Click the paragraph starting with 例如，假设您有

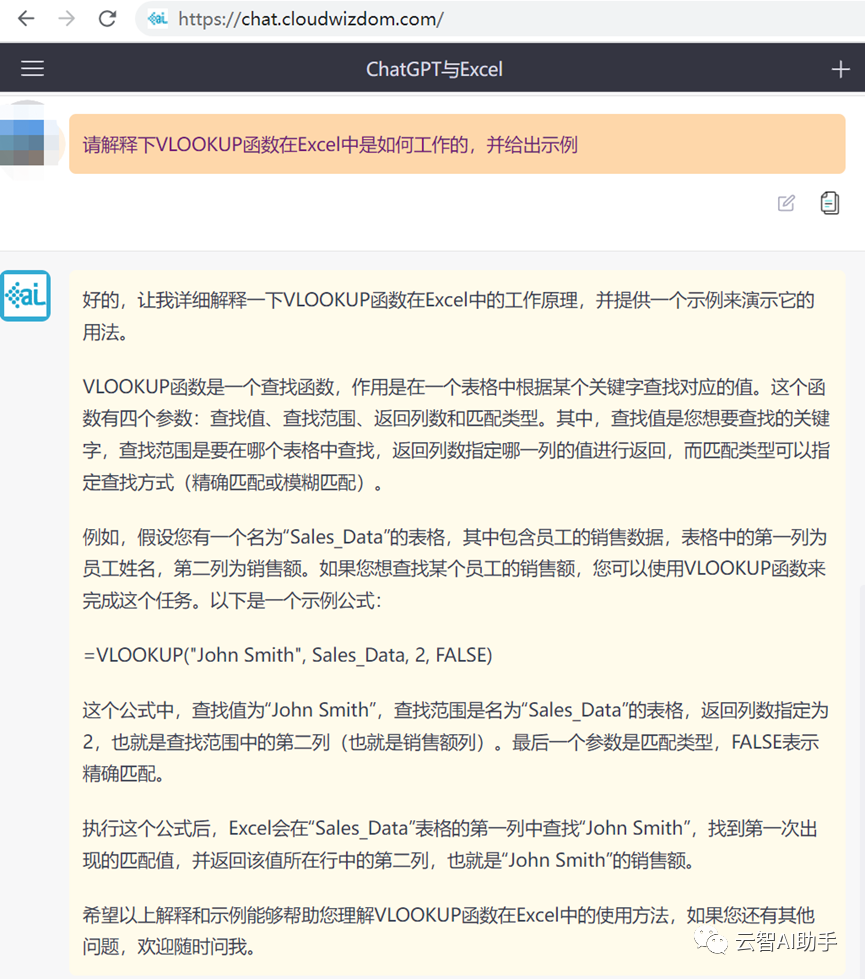(455, 569)
